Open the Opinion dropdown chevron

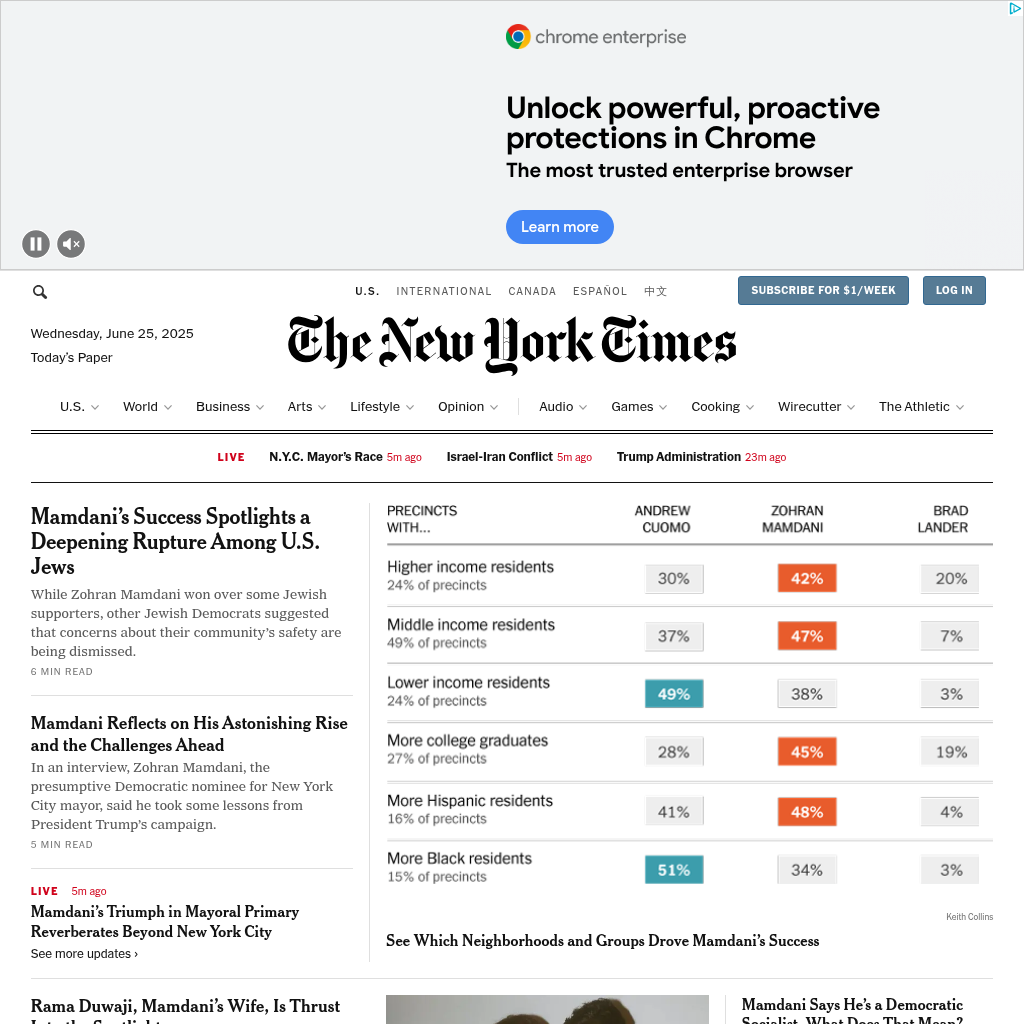coord(493,408)
